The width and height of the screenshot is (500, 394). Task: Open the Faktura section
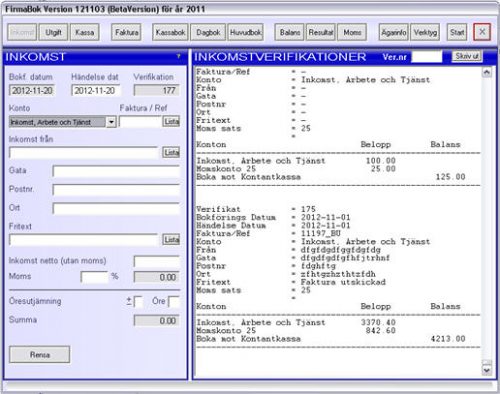pos(126,32)
